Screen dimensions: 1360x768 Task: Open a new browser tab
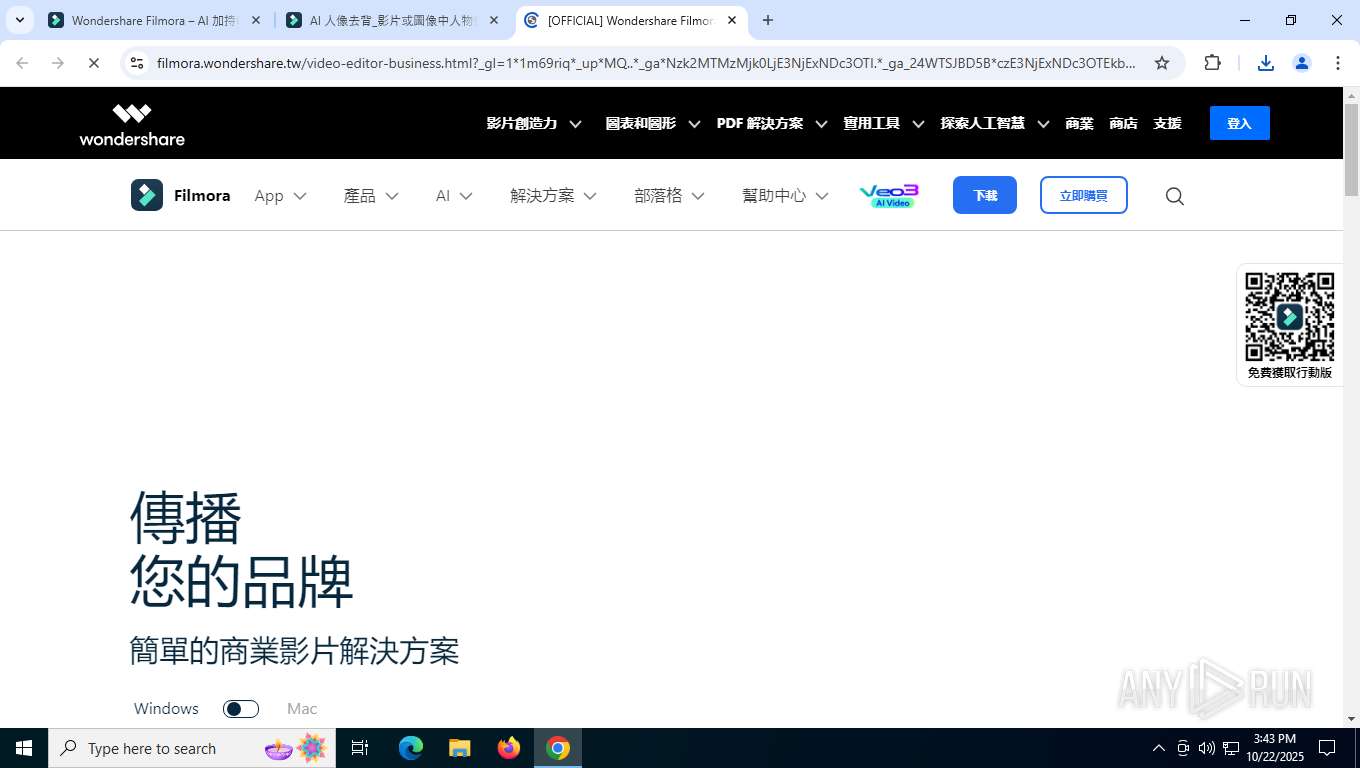[x=768, y=20]
